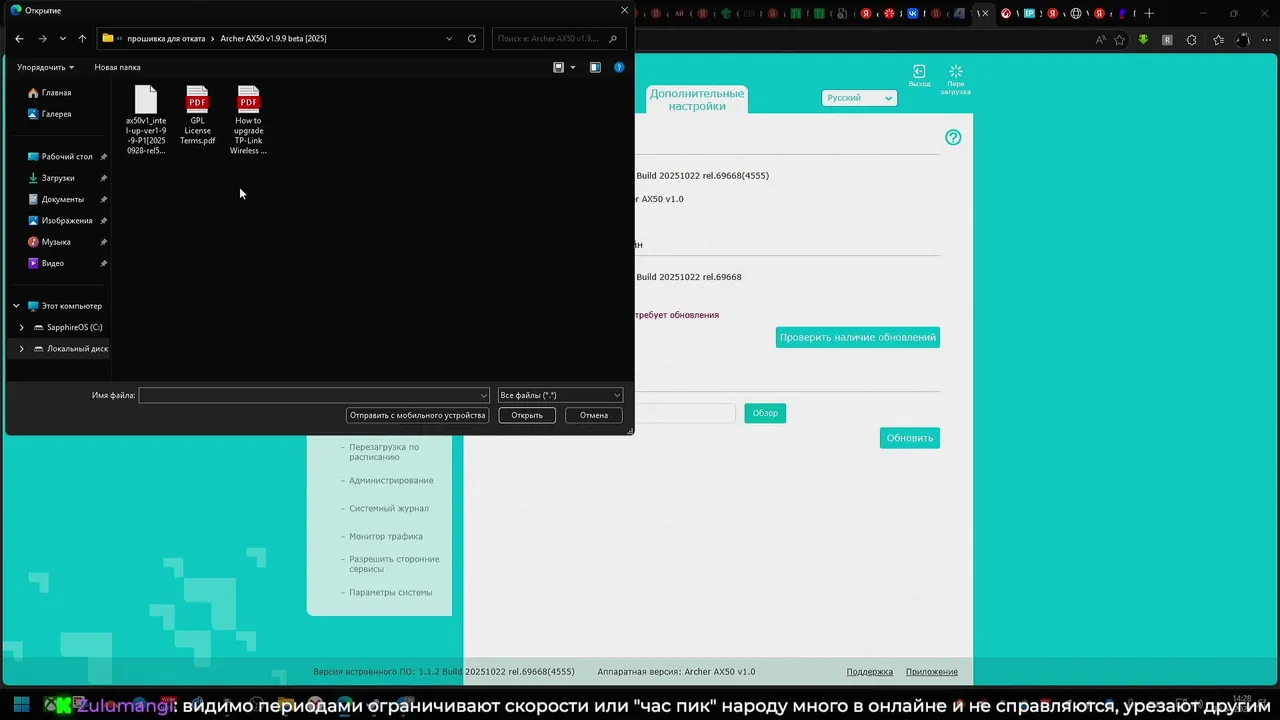The width and height of the screenshot is (1280, 720).
Task: Open recent locations dropdown in dialog
Action: [62, 38]
